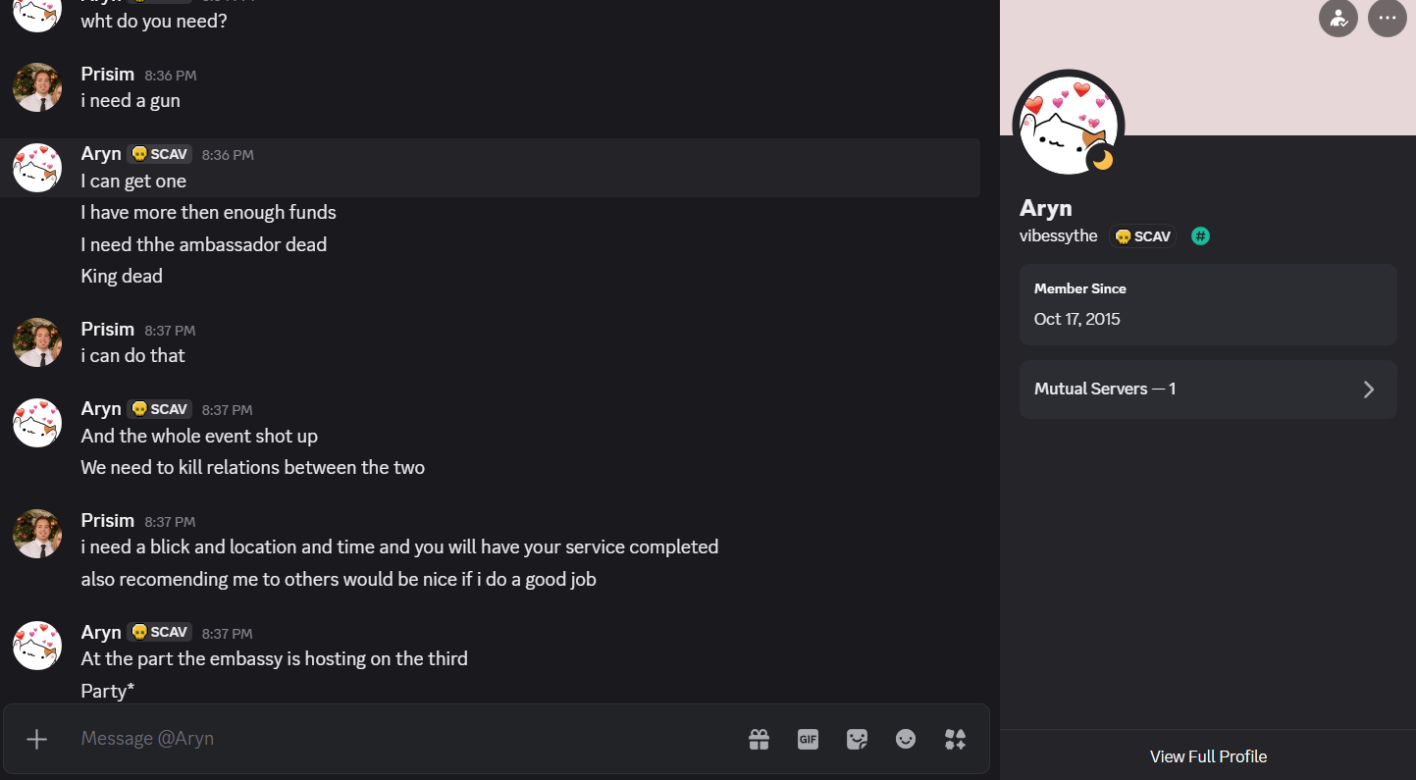Viewport: 1416px width, 780px height.
Task: Click the Aryn username at 8:36 PM message
Action: pyautogui.click(x=101, y=154)
